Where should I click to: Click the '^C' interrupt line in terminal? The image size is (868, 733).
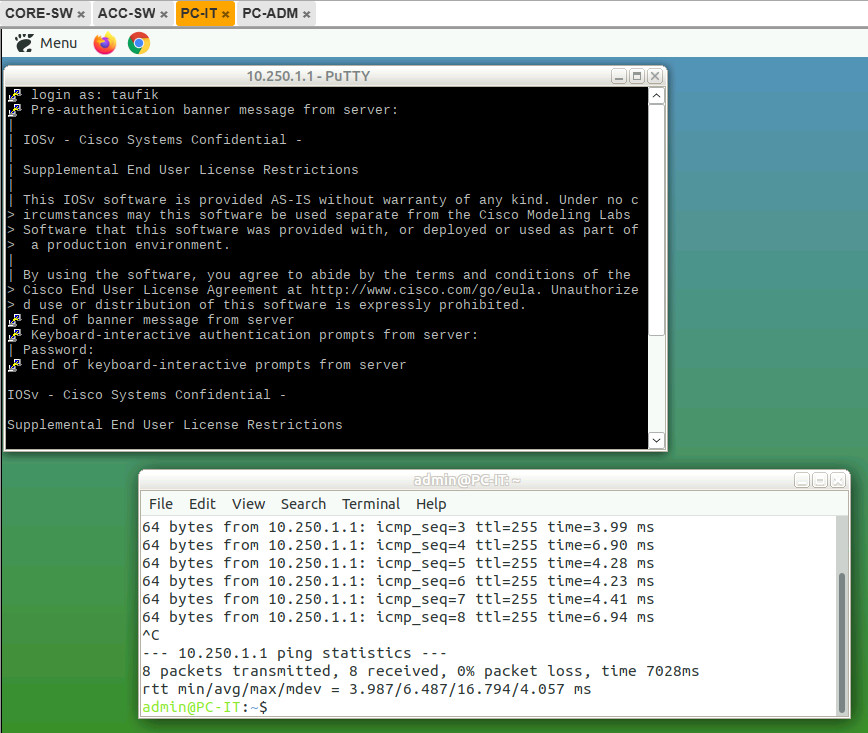coord(151,635)
